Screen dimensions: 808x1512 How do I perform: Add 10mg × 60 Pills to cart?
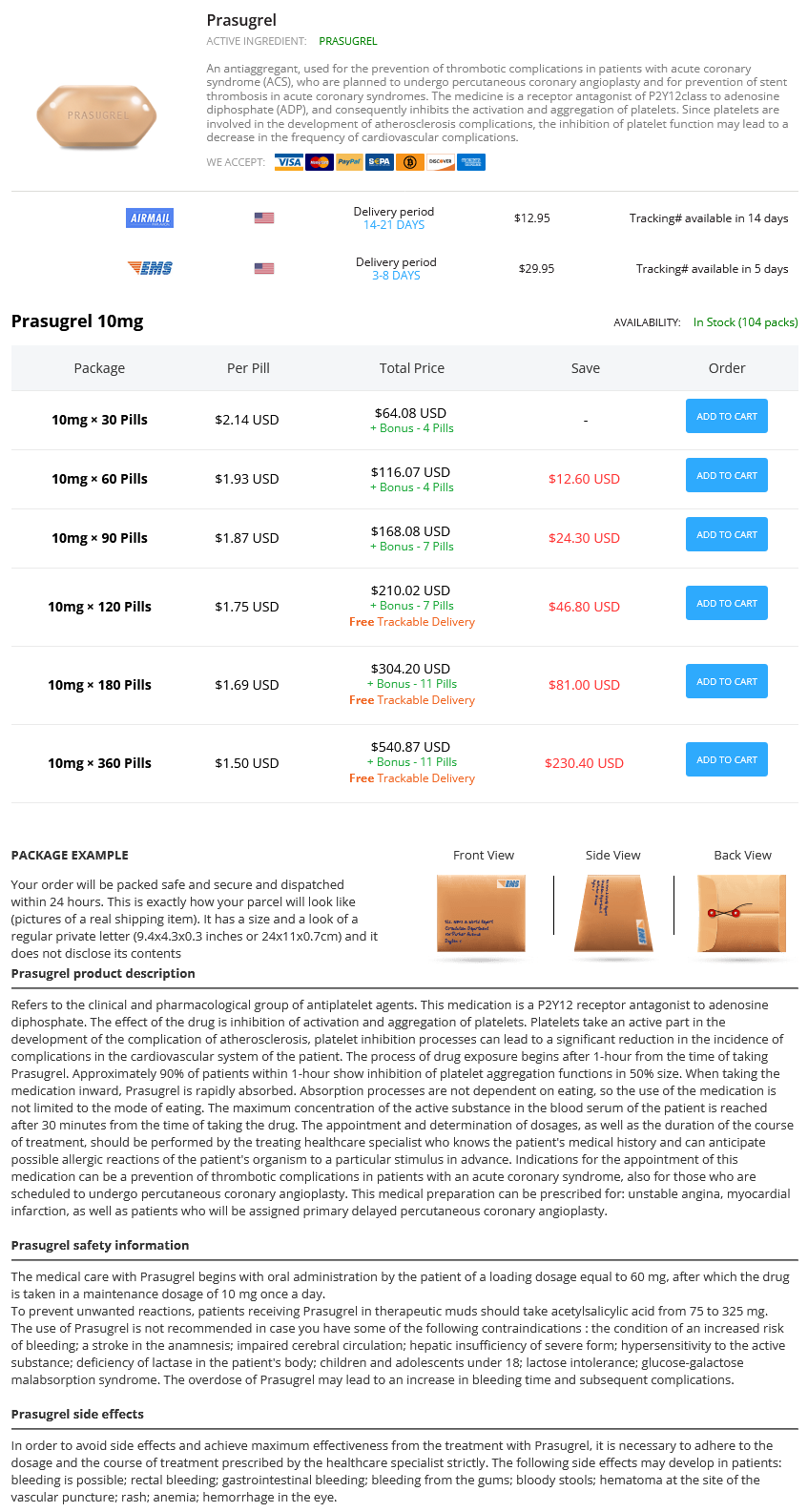(x=727, y=475)
